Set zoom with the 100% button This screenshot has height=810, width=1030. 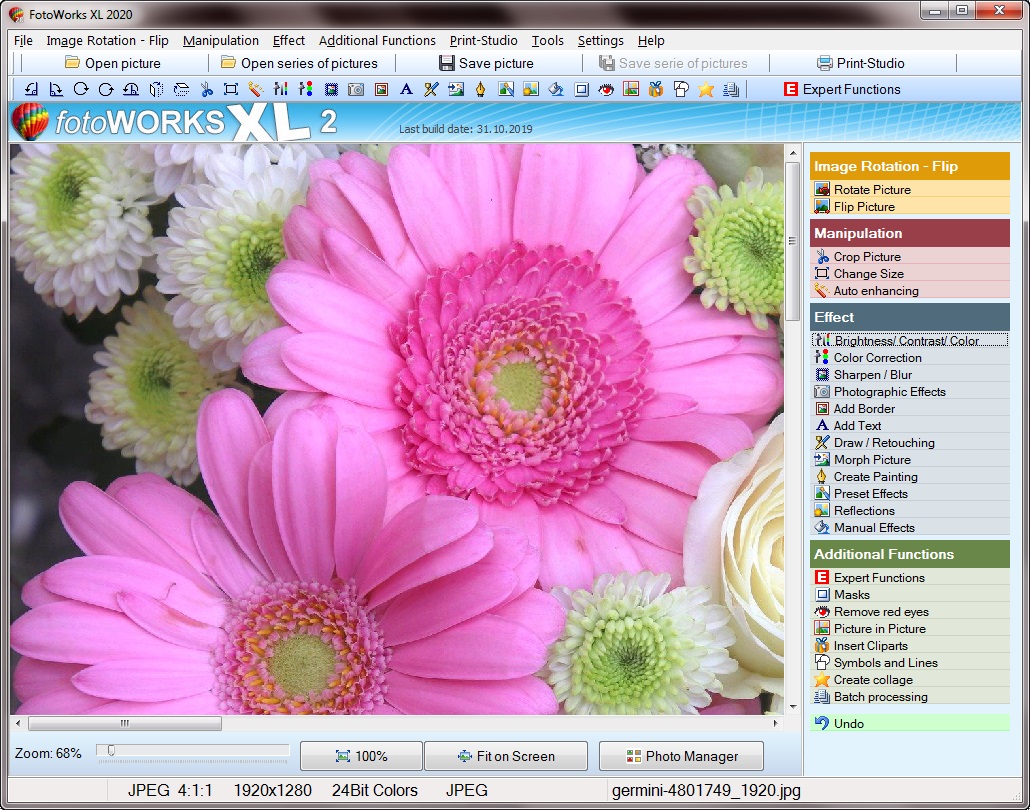361,756
